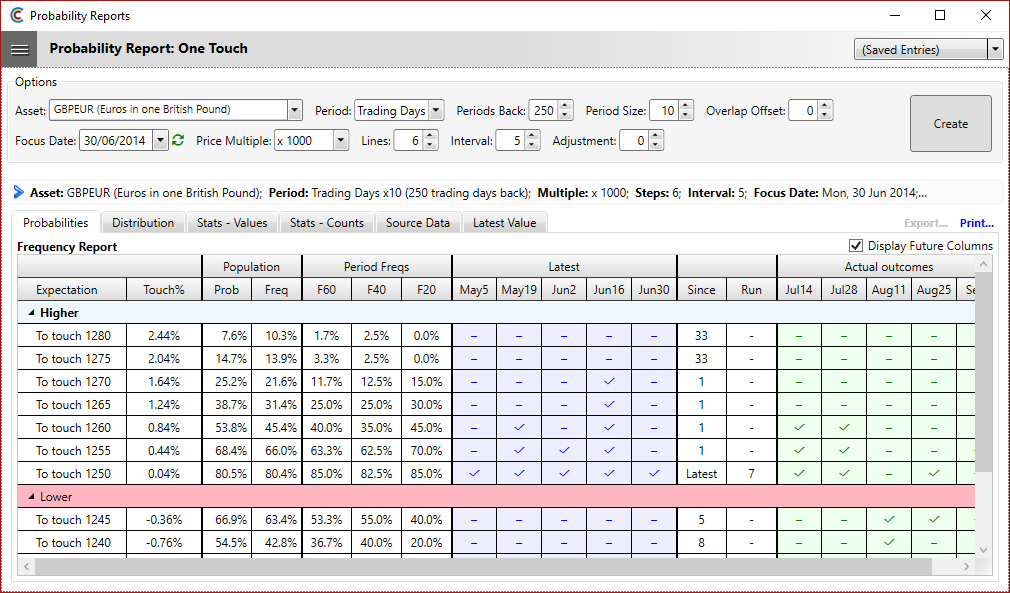Click the blue arrow beside Asset summary
Screen dimensions: 1010x593
pos(19,192)
